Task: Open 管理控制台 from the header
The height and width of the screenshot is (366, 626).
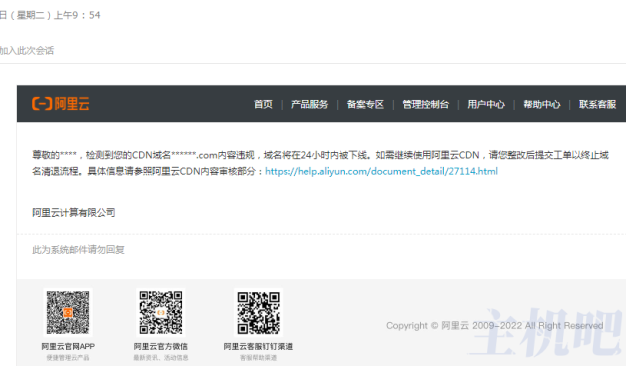Action: pyautogui.click(x=426, y=105)
